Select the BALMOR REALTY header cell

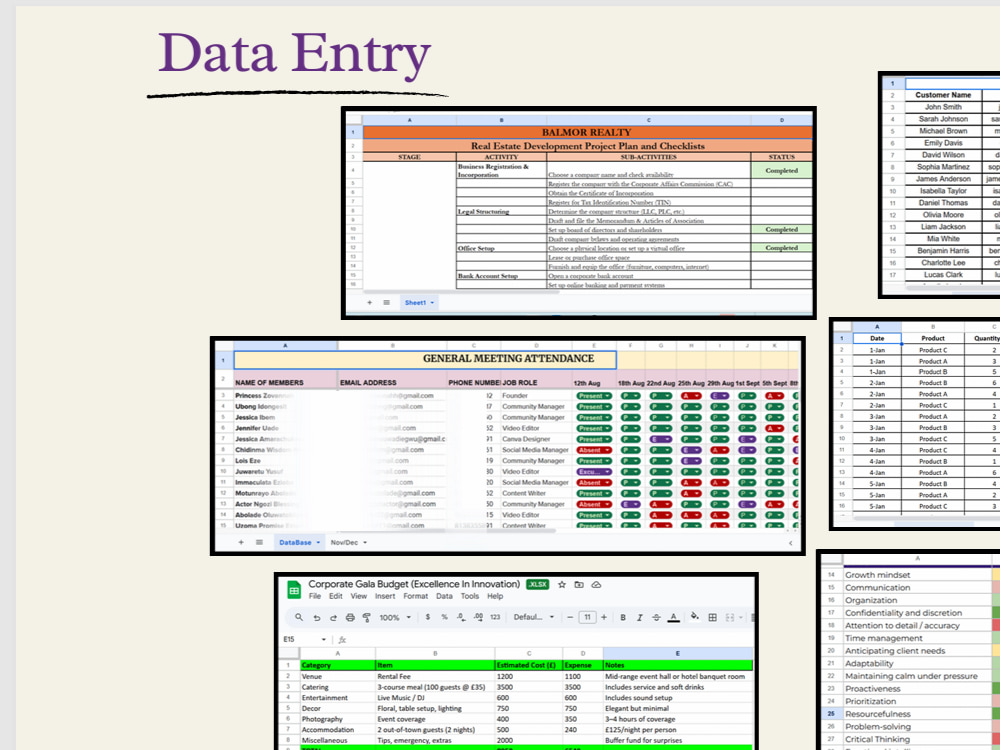pos(587,133)
